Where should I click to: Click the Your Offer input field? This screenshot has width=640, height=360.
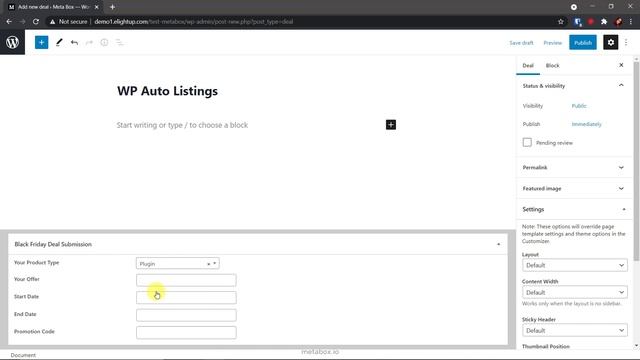(x=186, y=280)
